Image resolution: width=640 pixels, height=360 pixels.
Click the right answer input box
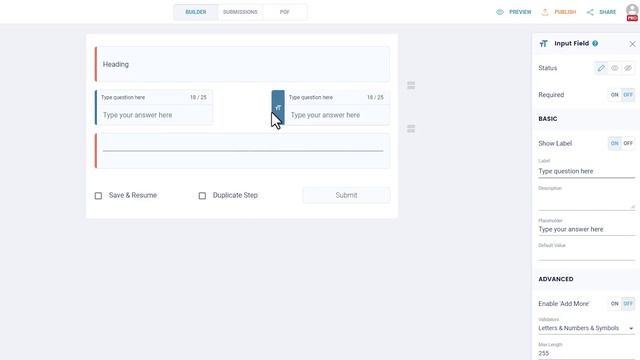click(338, 115)
